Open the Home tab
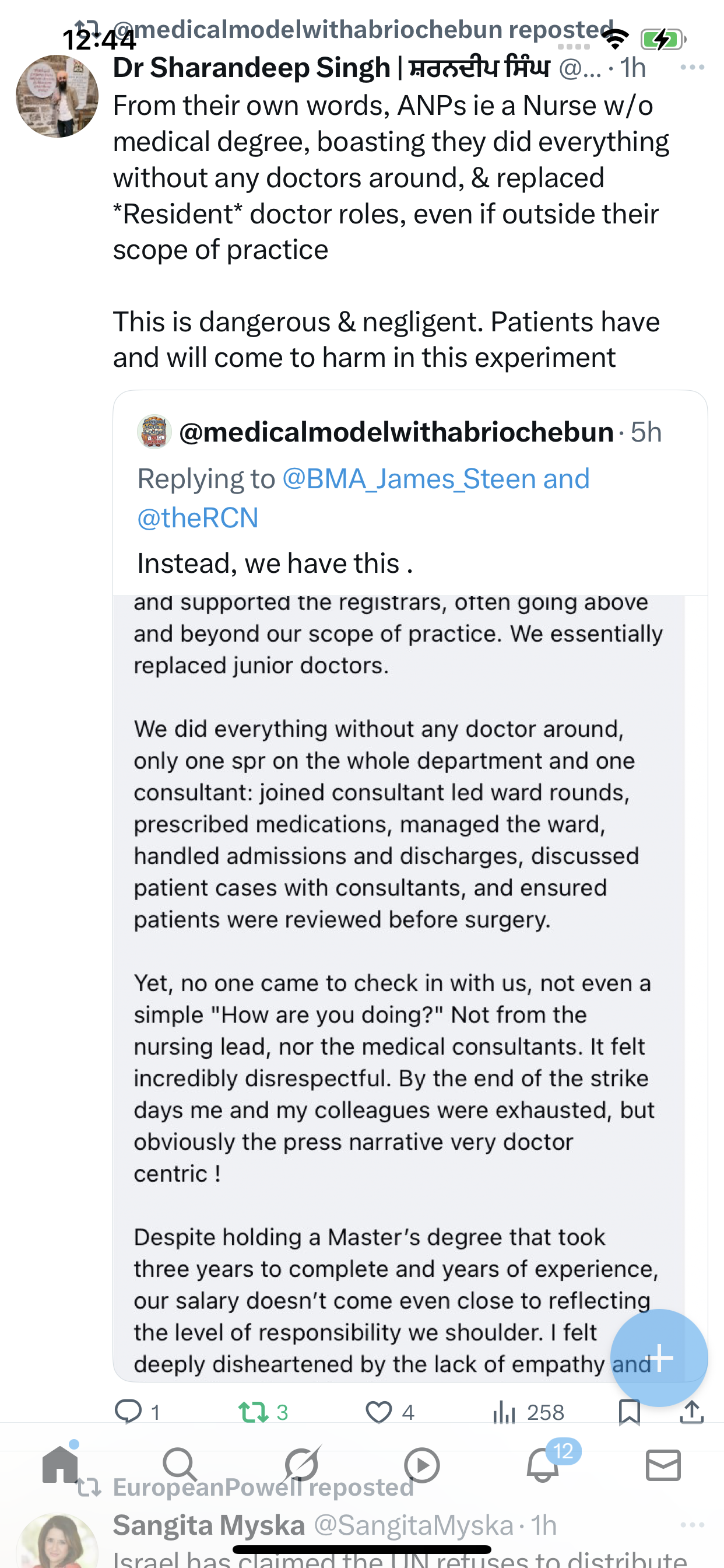 (x=60, y=1466)
